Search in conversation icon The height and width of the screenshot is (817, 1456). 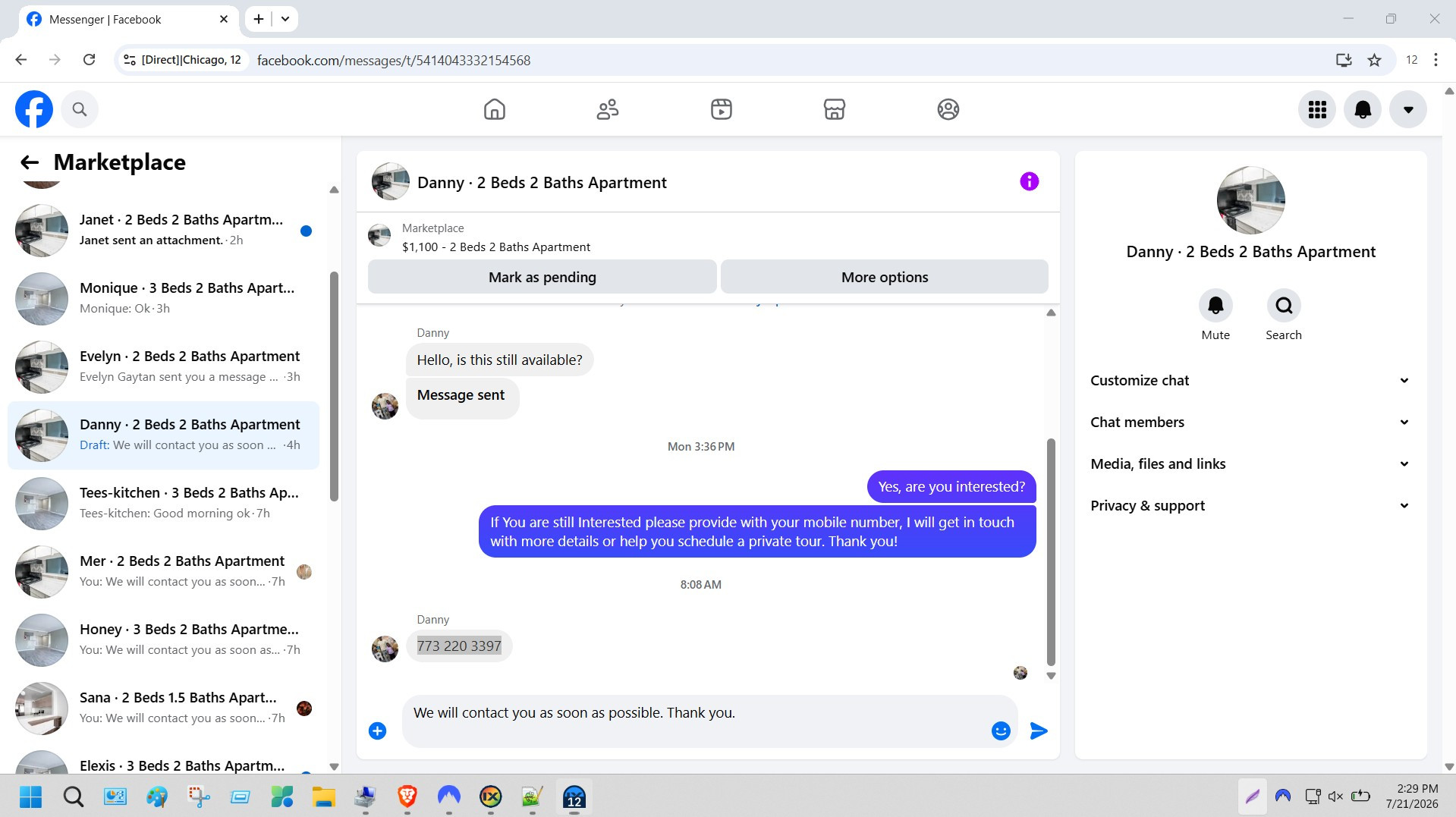pos(1284,306)
